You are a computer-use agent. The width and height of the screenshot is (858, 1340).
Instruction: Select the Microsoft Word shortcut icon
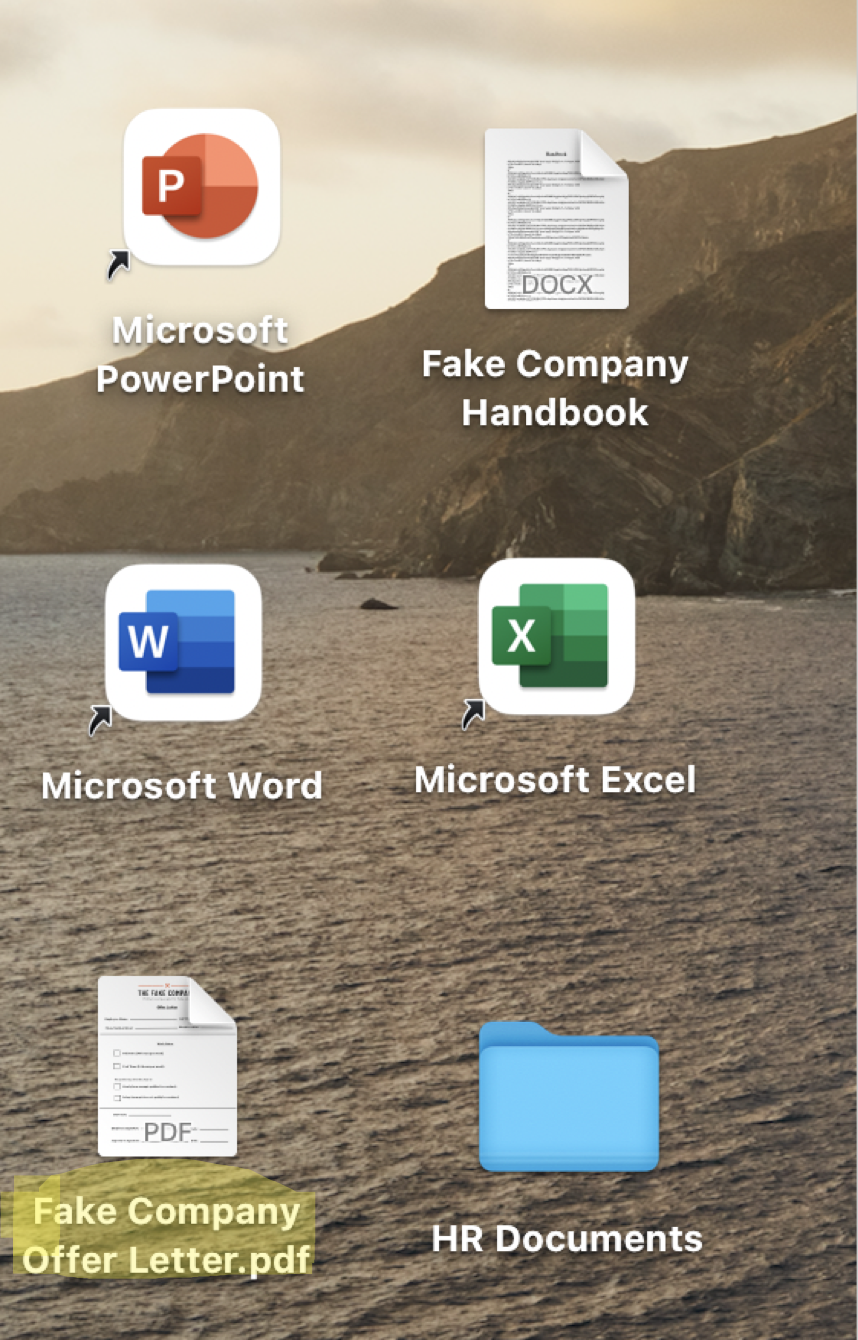click(183, 643)
